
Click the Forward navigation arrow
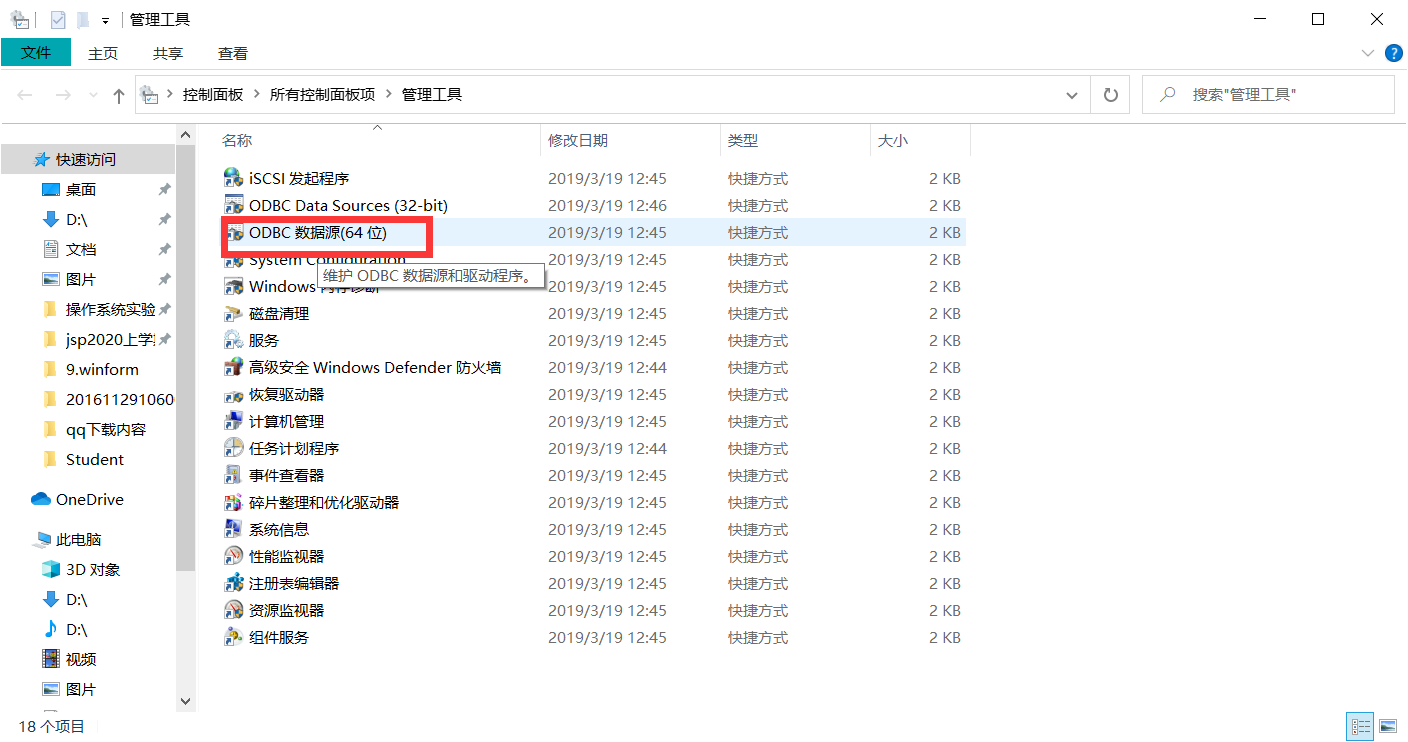(x=62, y=95)
